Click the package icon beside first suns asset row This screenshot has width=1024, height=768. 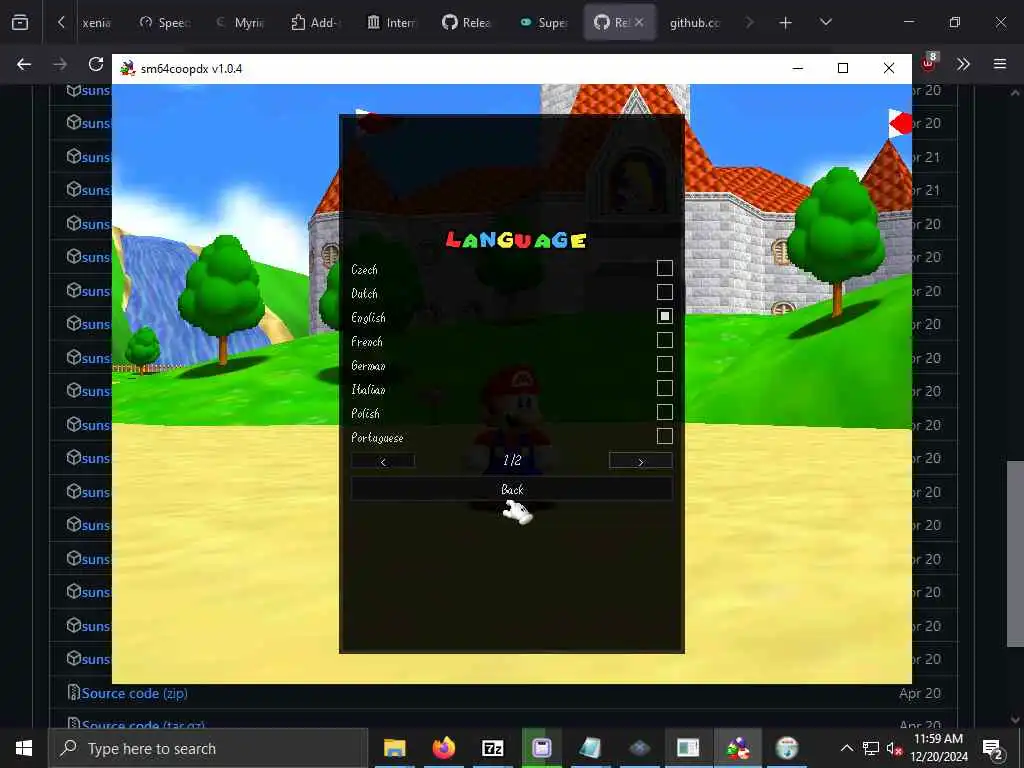74,90
